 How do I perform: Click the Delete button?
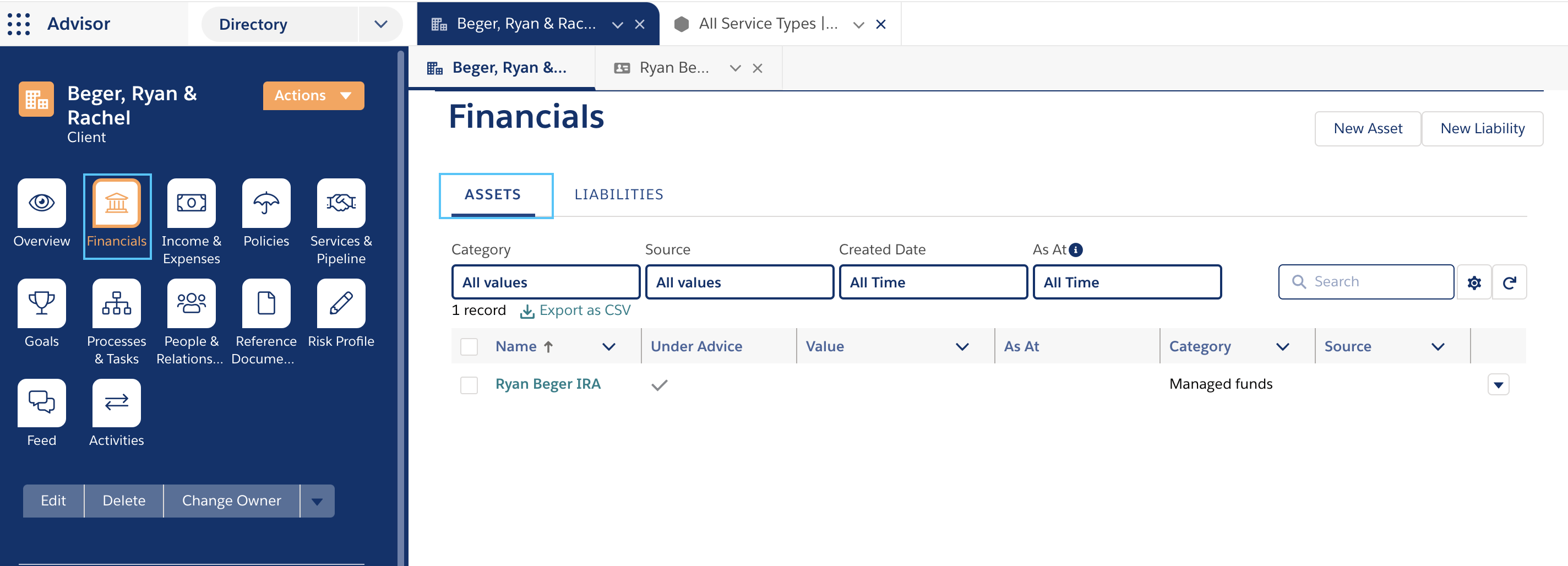[124, 501]
